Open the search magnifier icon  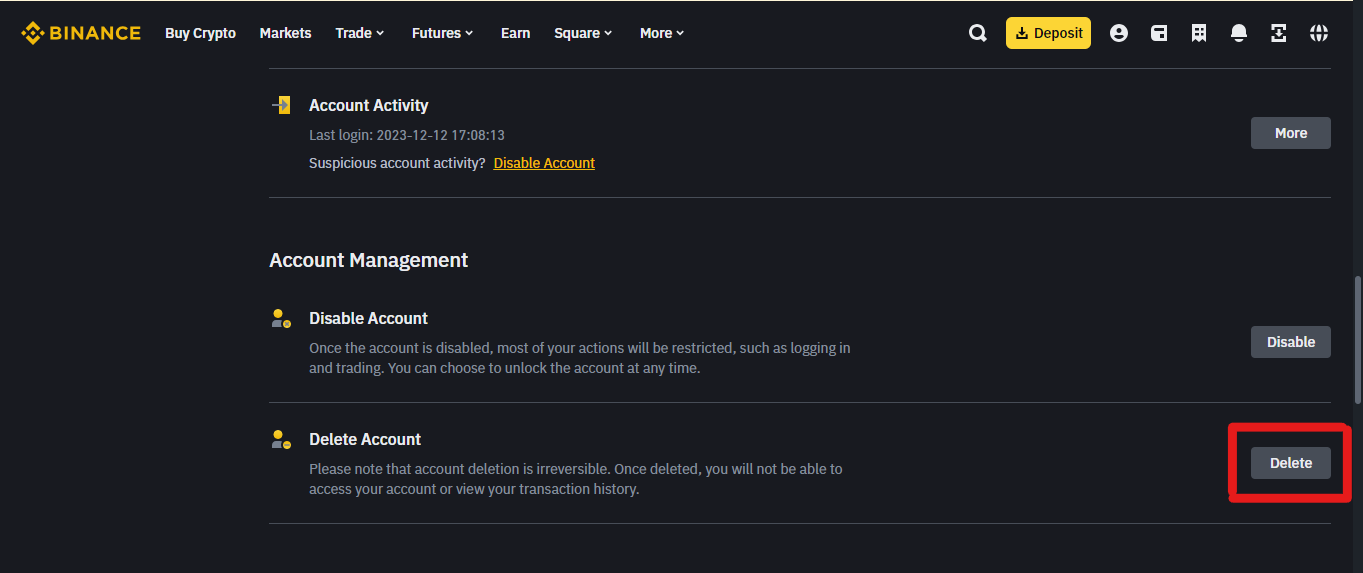coord(978,33)
